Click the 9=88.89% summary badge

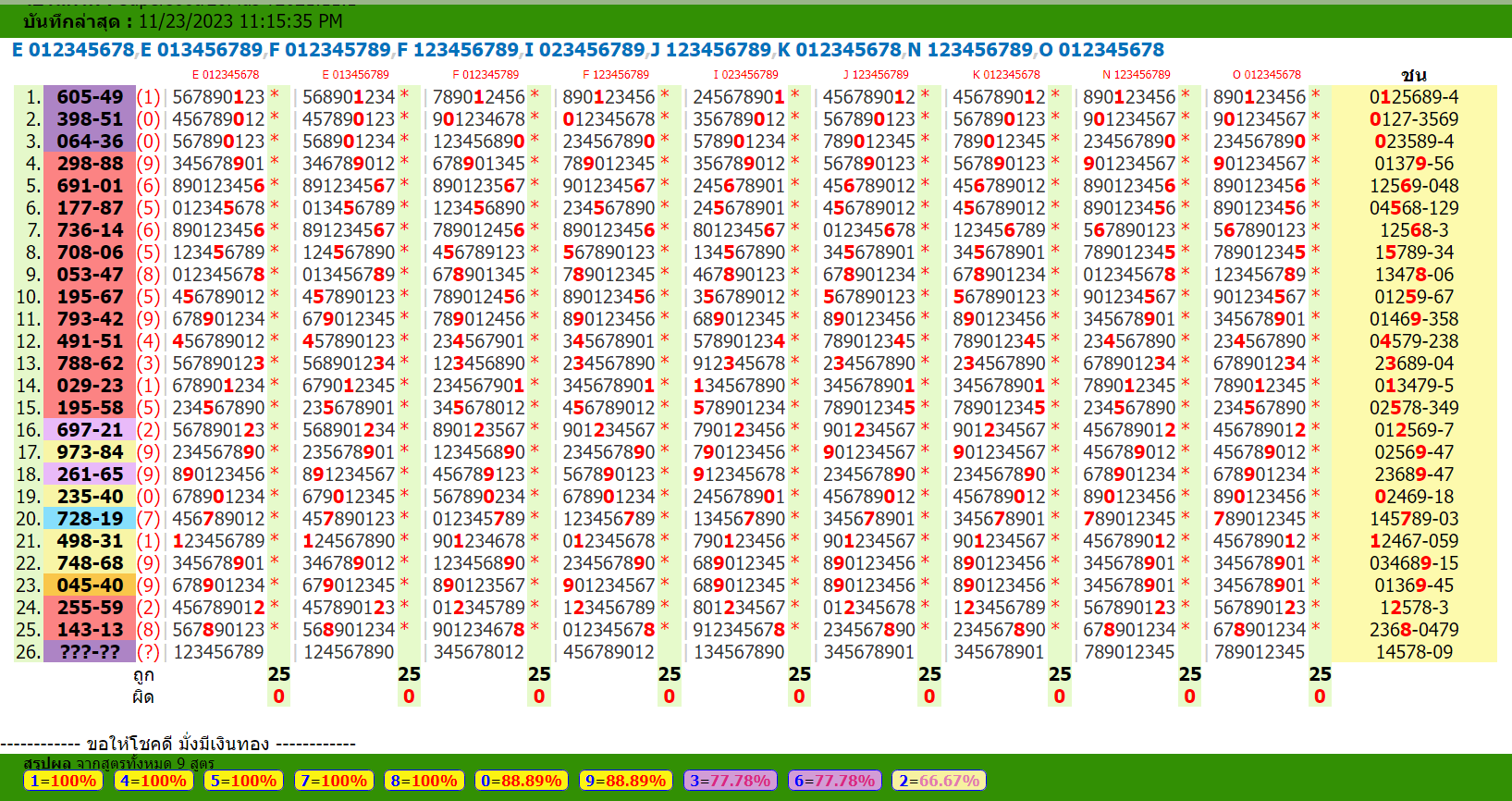click(626, 781)
